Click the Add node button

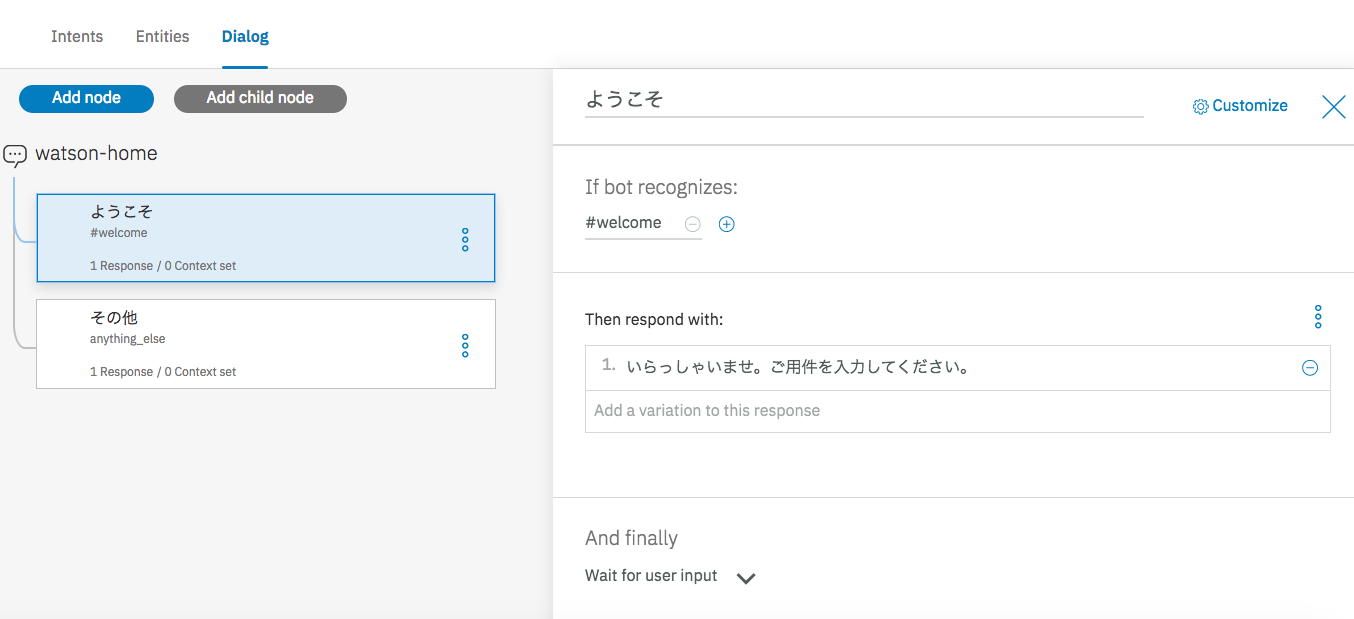point(86,98)
